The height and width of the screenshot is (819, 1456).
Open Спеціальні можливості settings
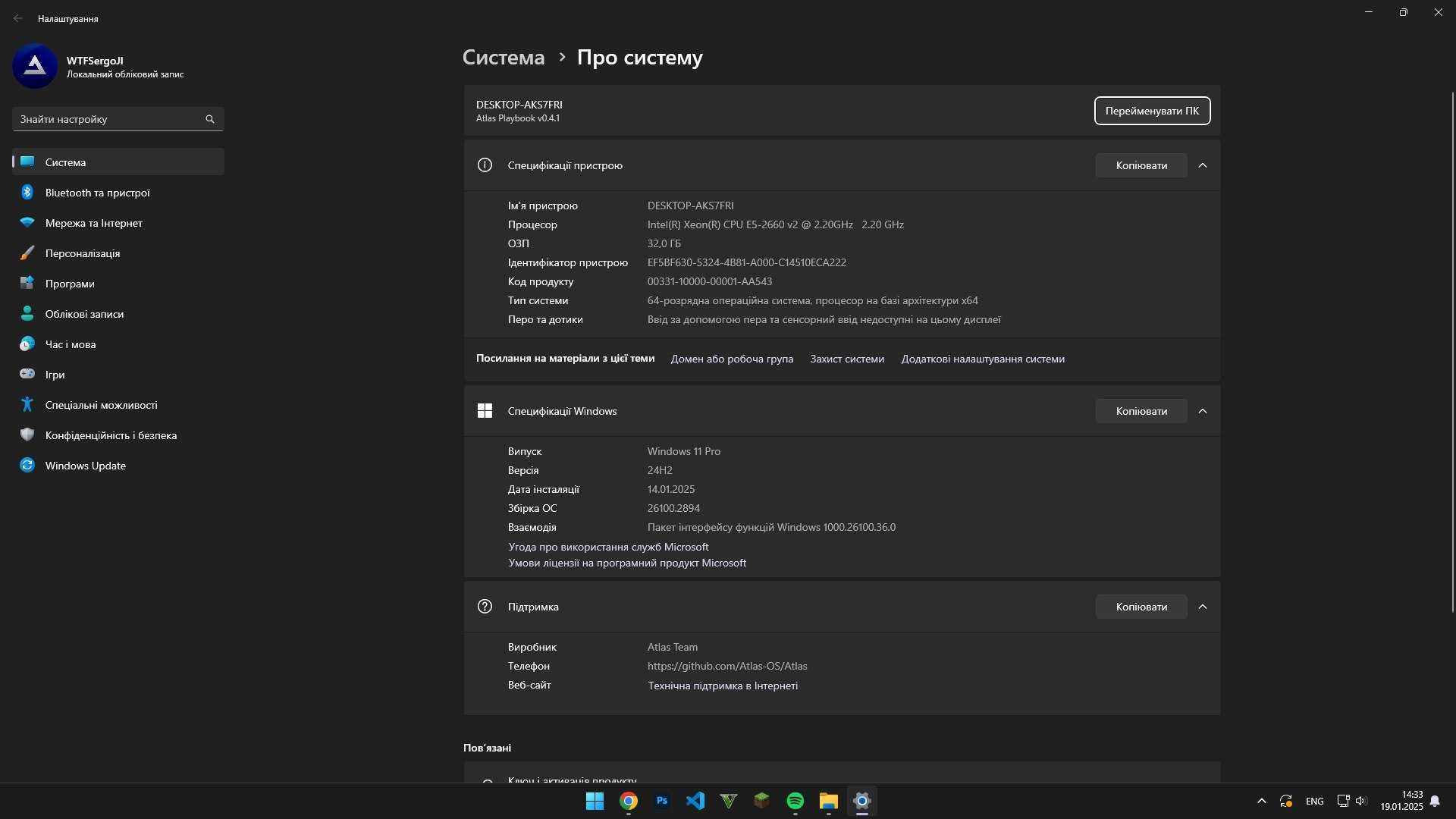pos(118,405)
